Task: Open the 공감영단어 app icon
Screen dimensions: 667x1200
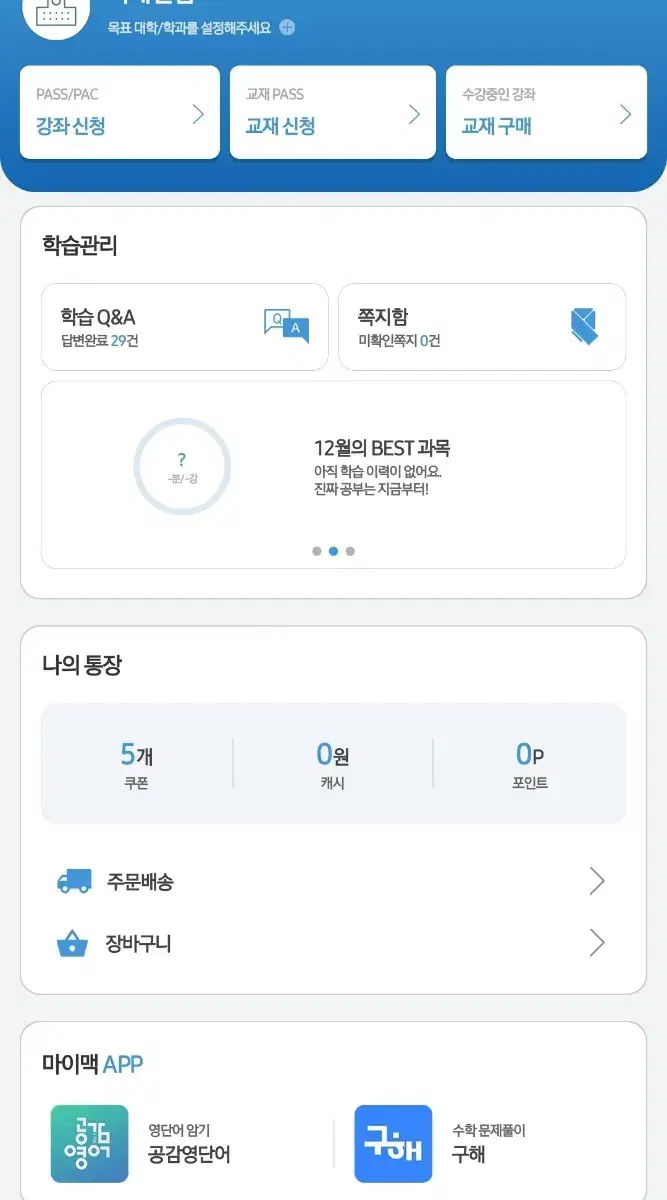Action: click(x=90, y=1144)
